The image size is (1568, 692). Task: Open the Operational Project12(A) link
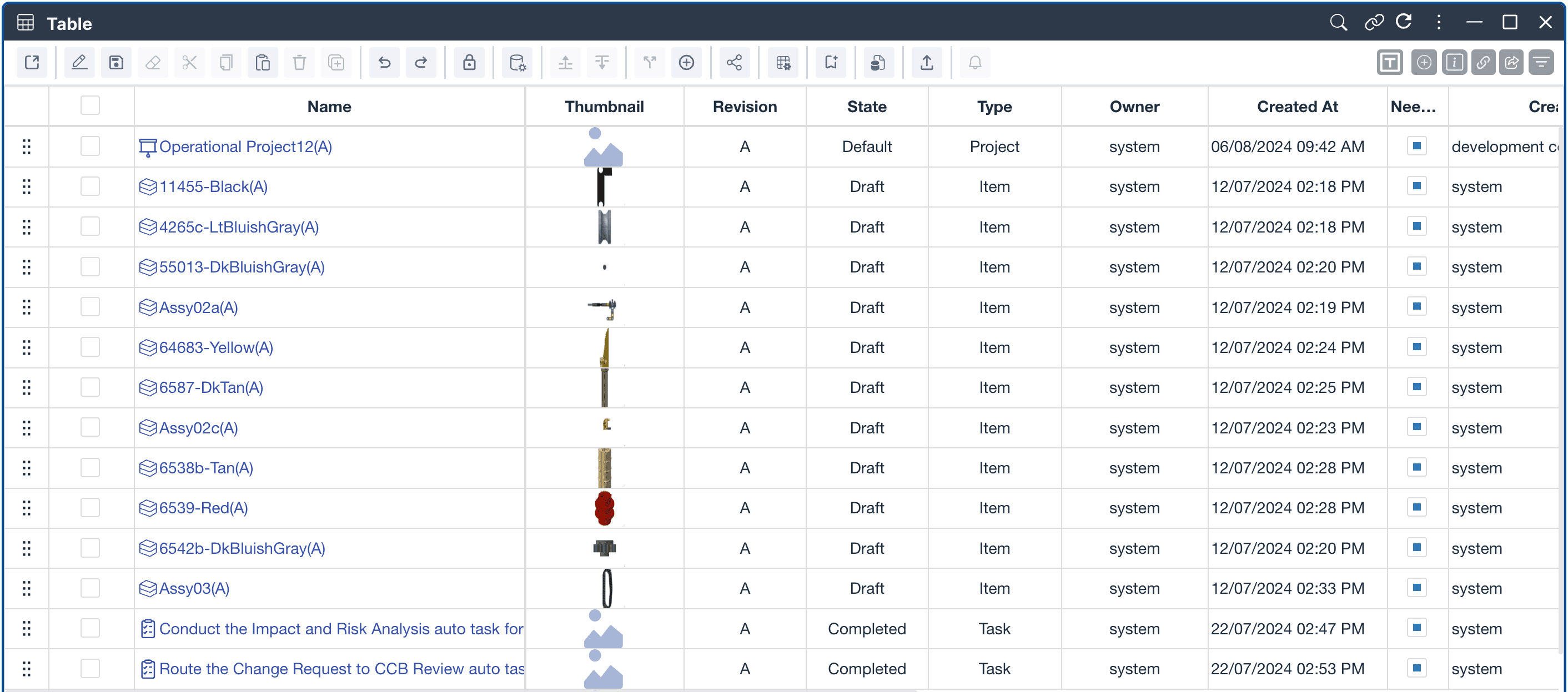(x=245, y=147)
